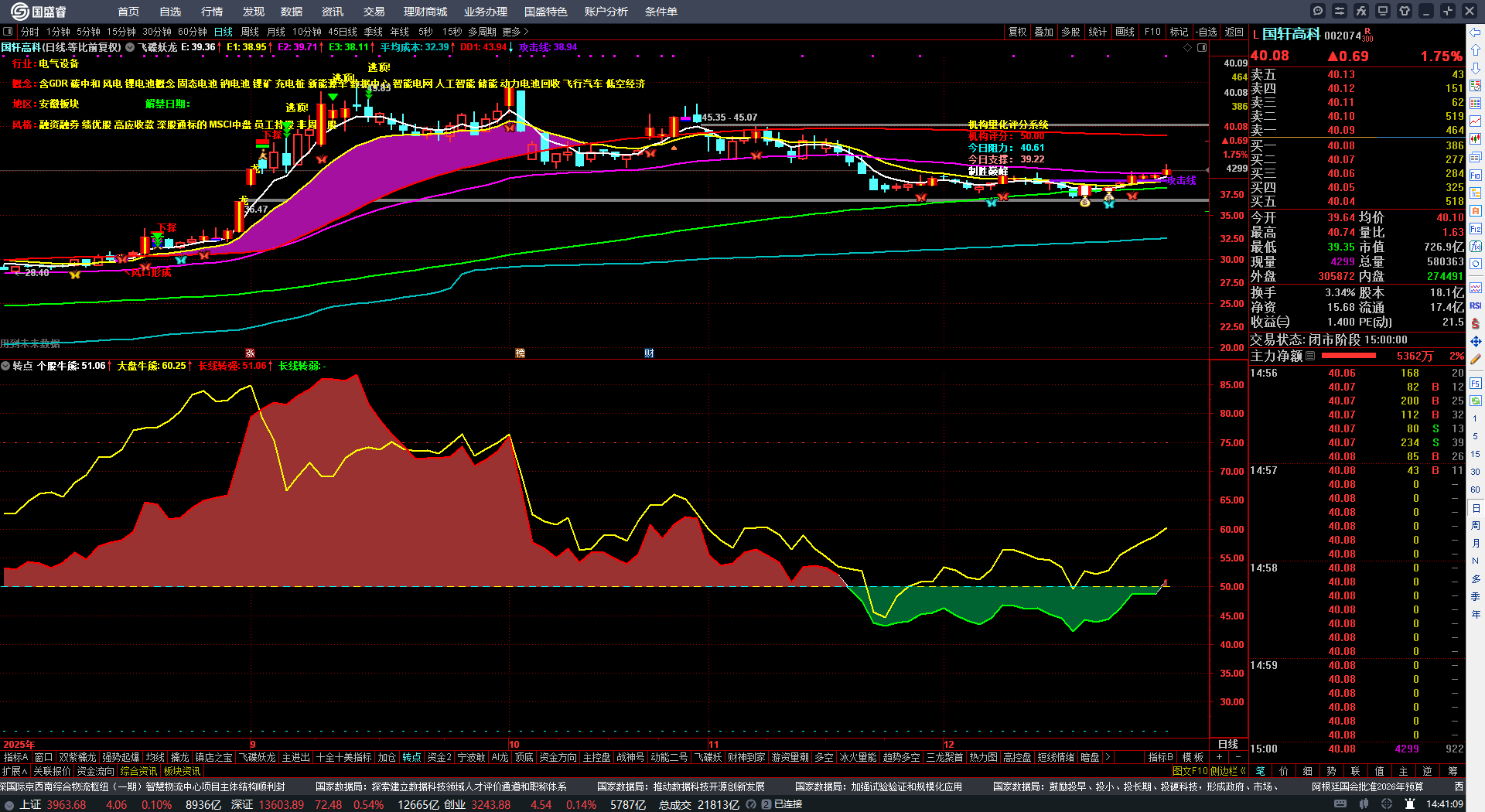1485x812 pixels.
Task: Select the pencil drawing tool icon
Action: (1476, 359)
